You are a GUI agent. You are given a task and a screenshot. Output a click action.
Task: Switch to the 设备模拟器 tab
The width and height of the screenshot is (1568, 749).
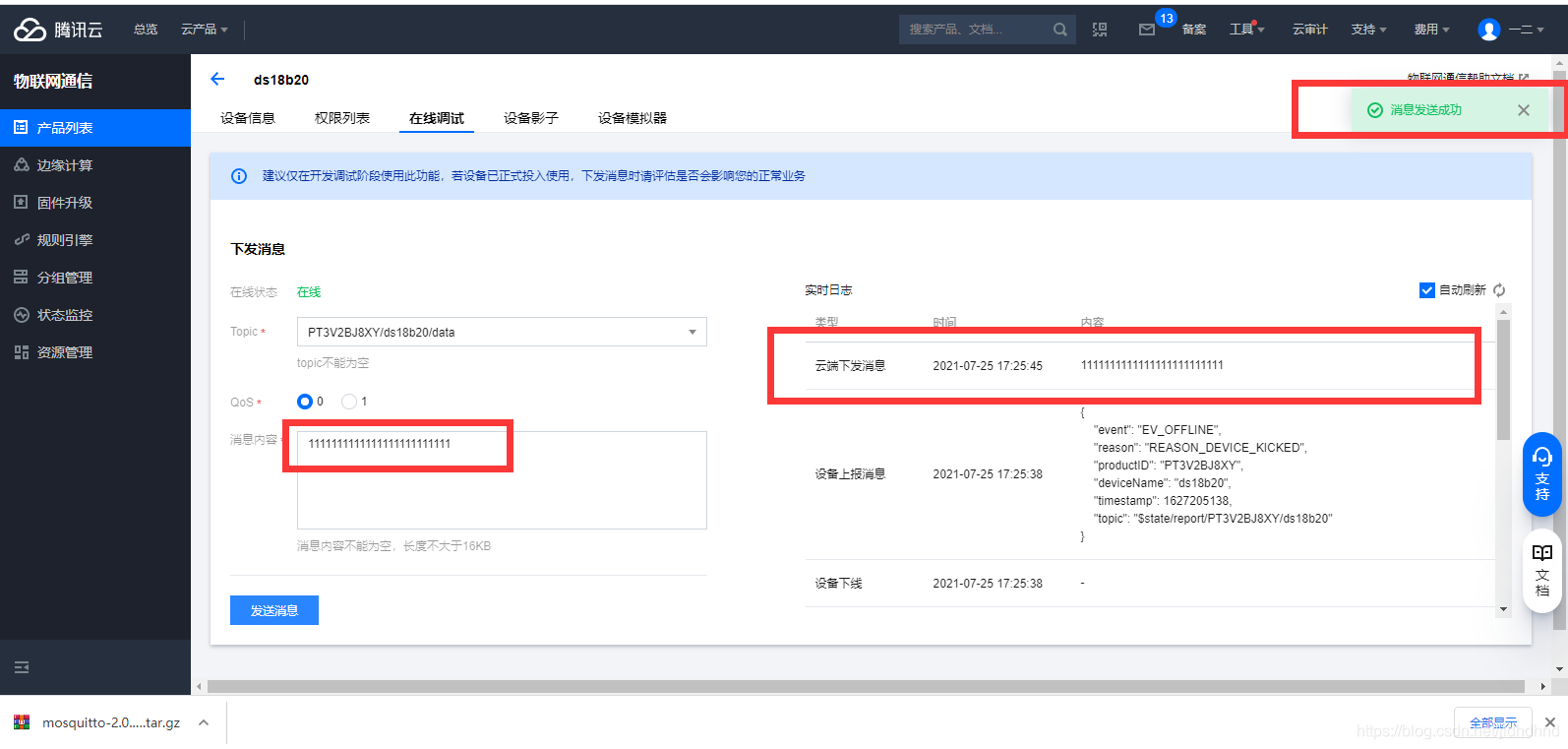[x=633, y=118]
